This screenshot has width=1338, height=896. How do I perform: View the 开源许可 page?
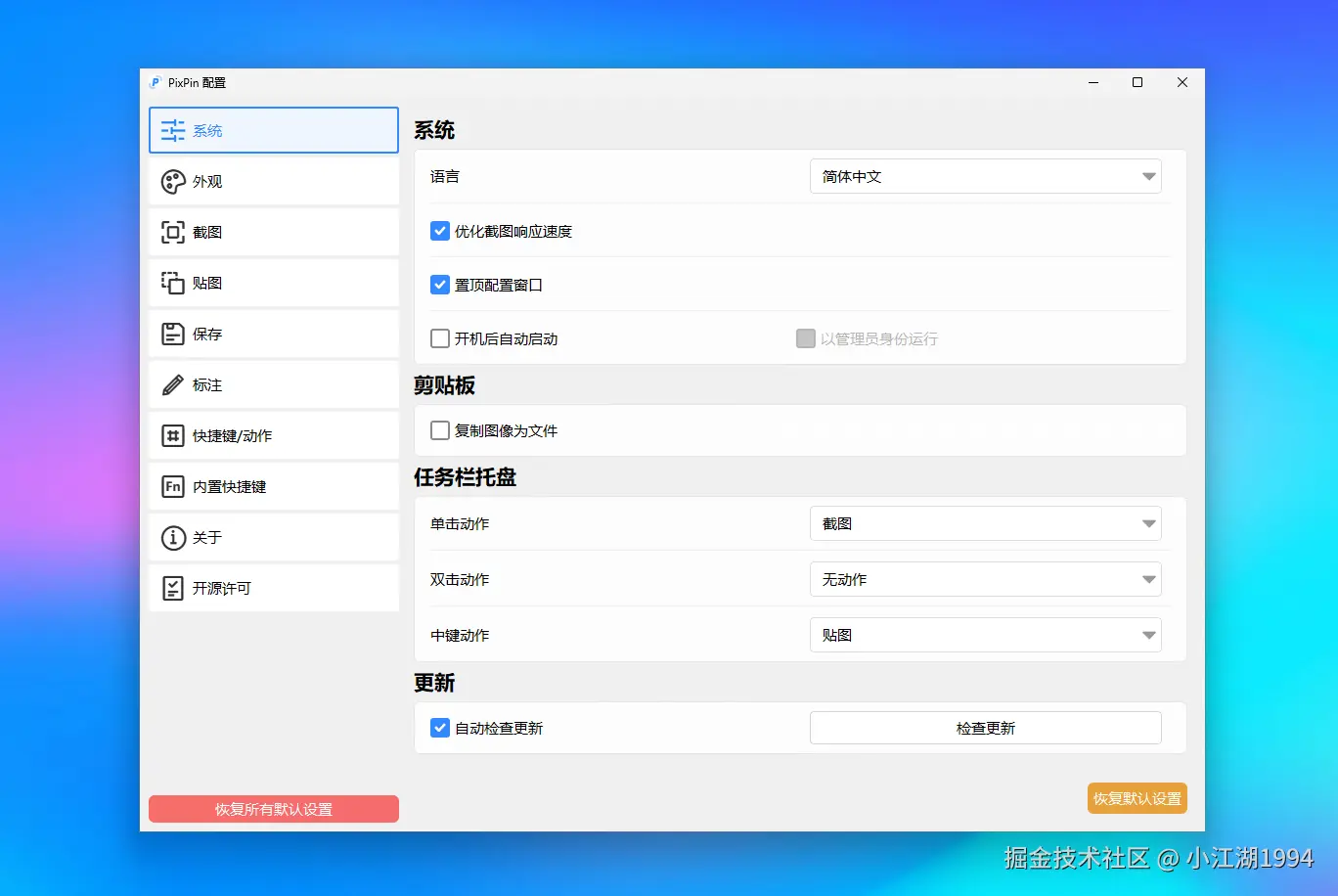pos(274,588)
